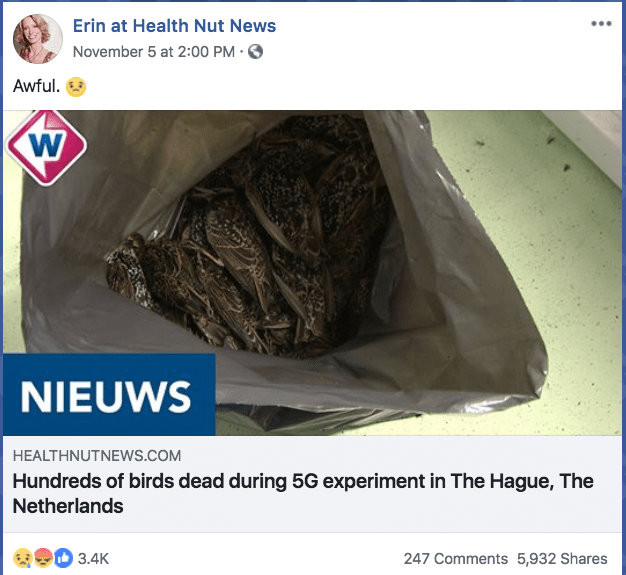The width and height of the screenshot is (626, 575).
Task: Click the word Netherlands in the headline
Action: [68, 506]
